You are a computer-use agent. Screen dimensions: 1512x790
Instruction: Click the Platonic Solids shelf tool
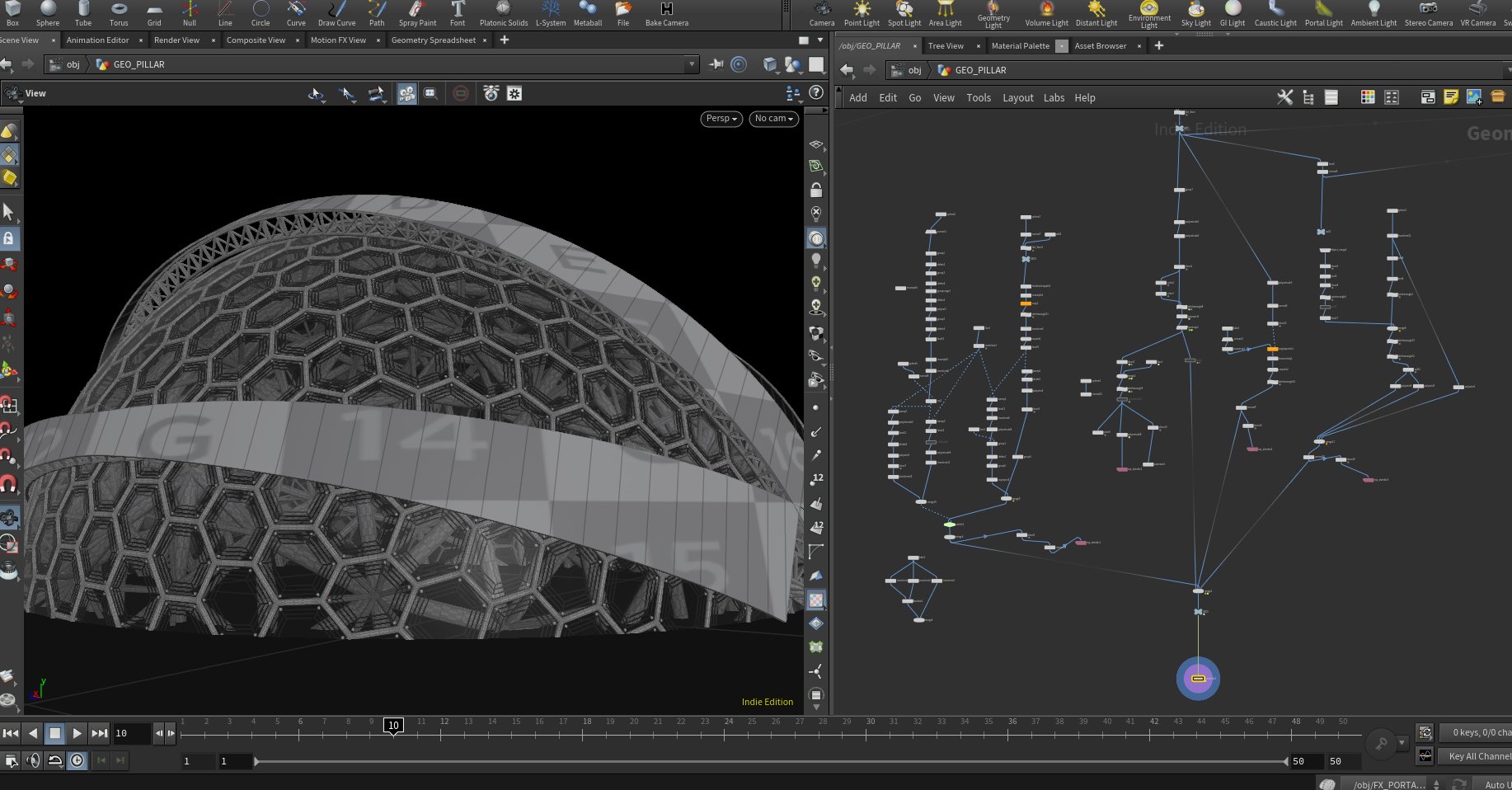503,13
